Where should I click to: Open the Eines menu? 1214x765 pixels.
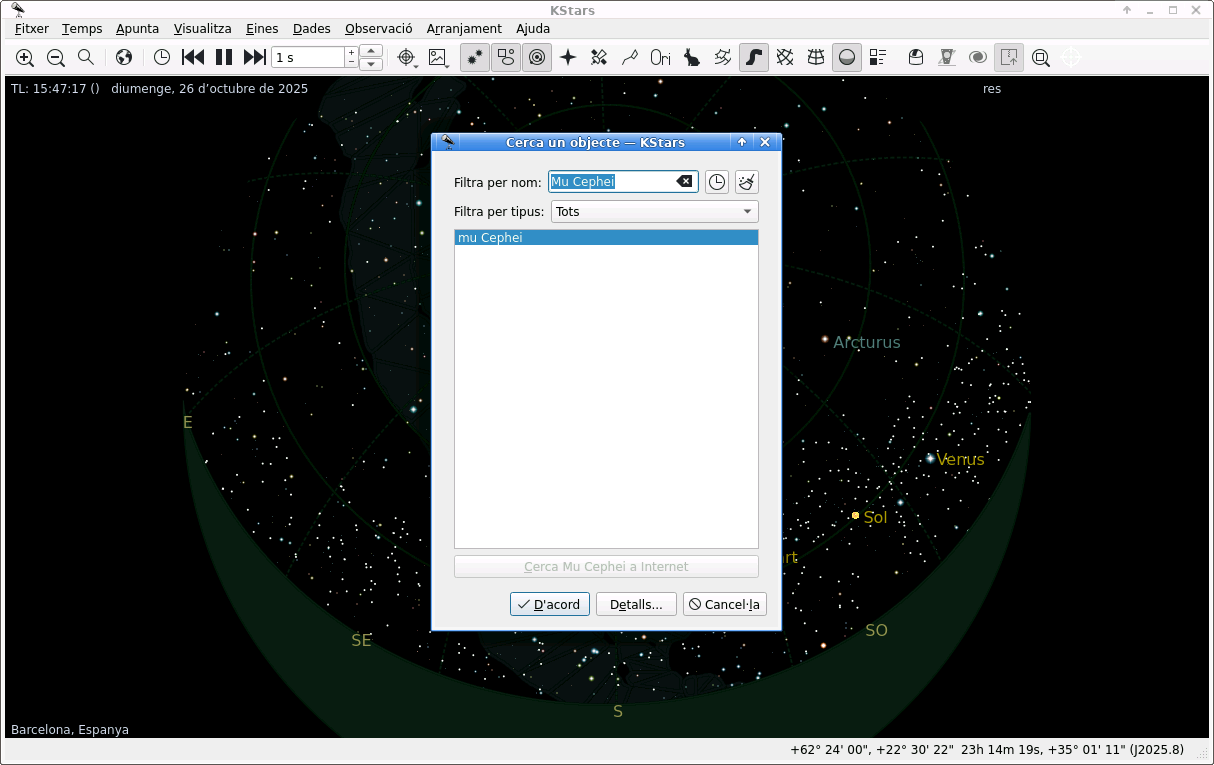262,29
